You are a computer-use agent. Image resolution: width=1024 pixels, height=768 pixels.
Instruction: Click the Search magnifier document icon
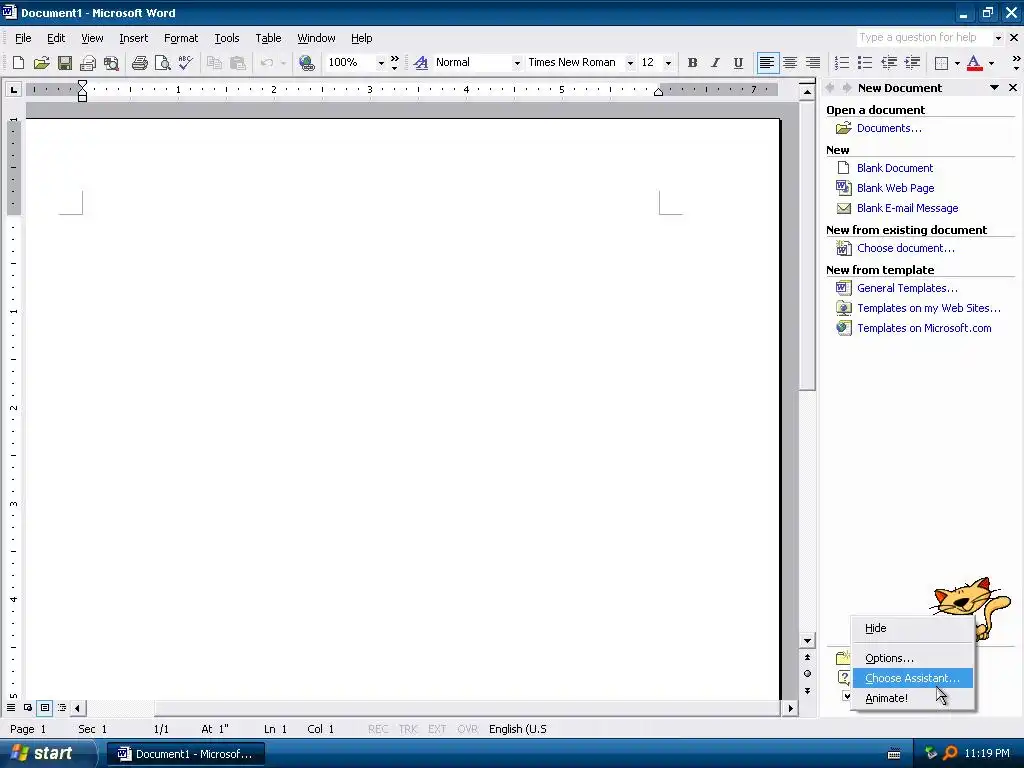112,63
